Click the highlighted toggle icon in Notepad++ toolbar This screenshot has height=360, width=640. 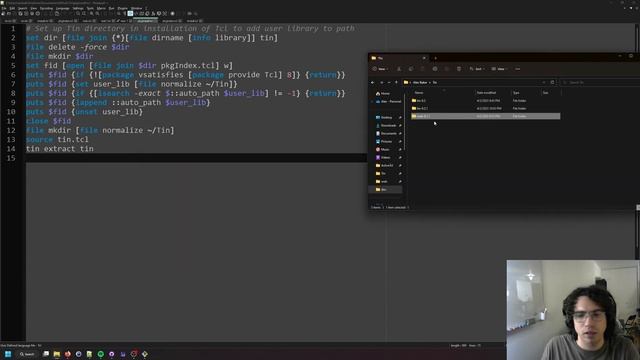coord(130,13)
